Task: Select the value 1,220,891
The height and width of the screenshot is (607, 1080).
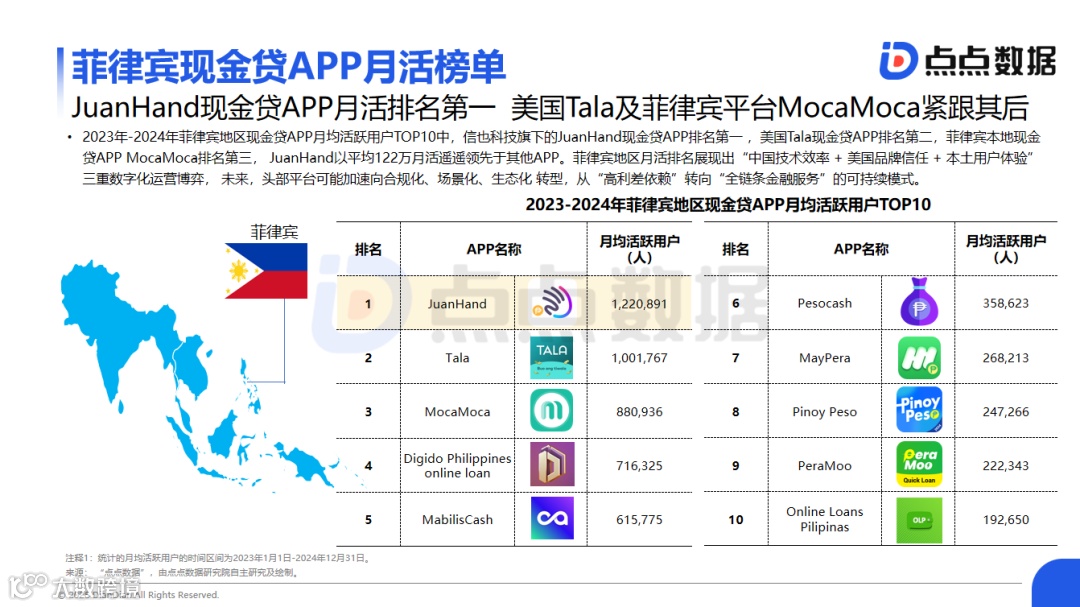Action: coord(638,304)
